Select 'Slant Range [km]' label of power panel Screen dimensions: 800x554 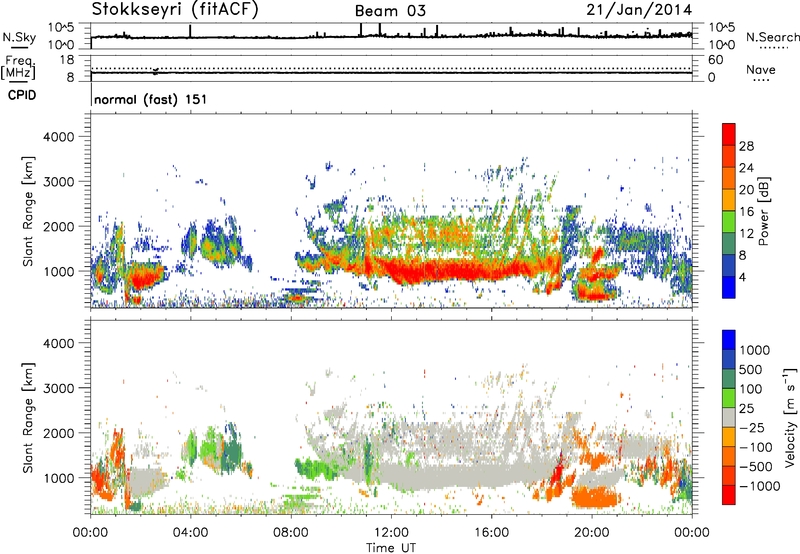click(x=28, y=211)
